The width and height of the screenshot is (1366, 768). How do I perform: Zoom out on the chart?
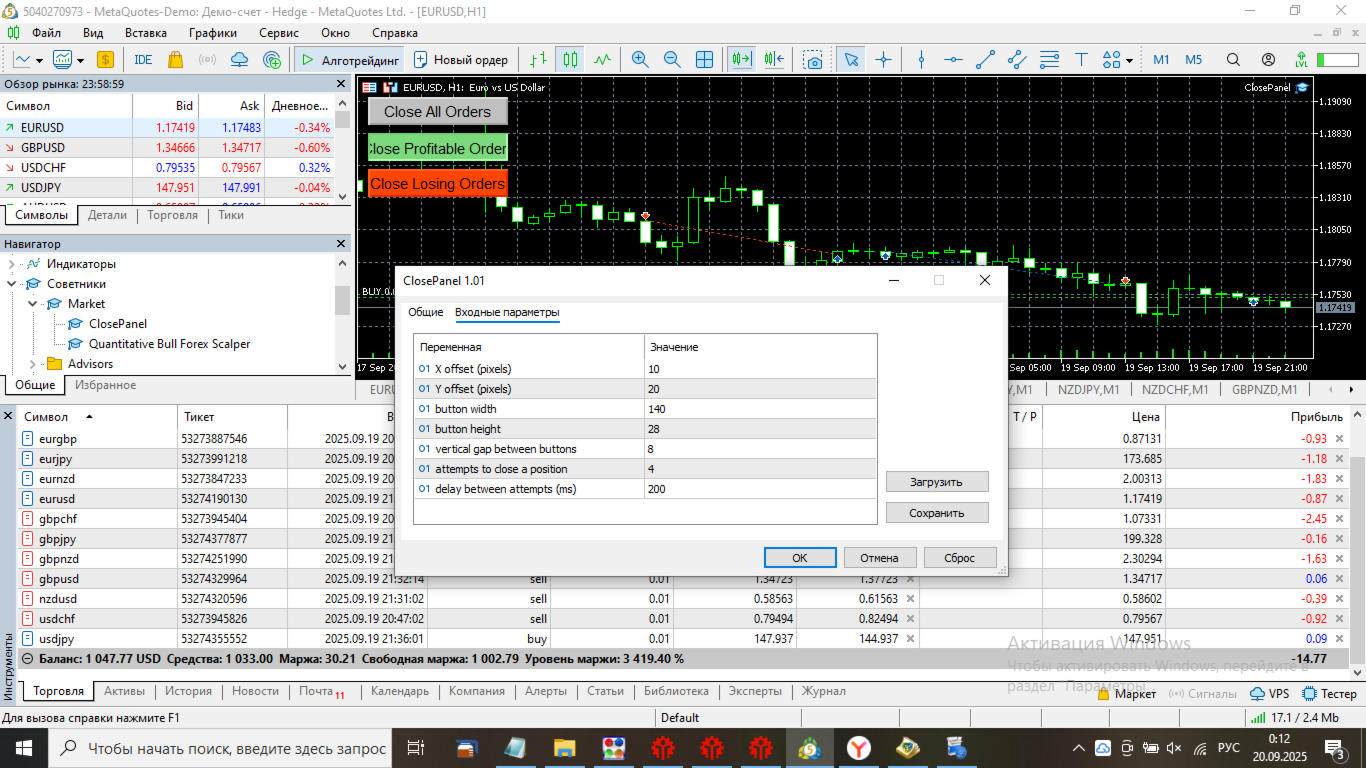coord(672,60)
